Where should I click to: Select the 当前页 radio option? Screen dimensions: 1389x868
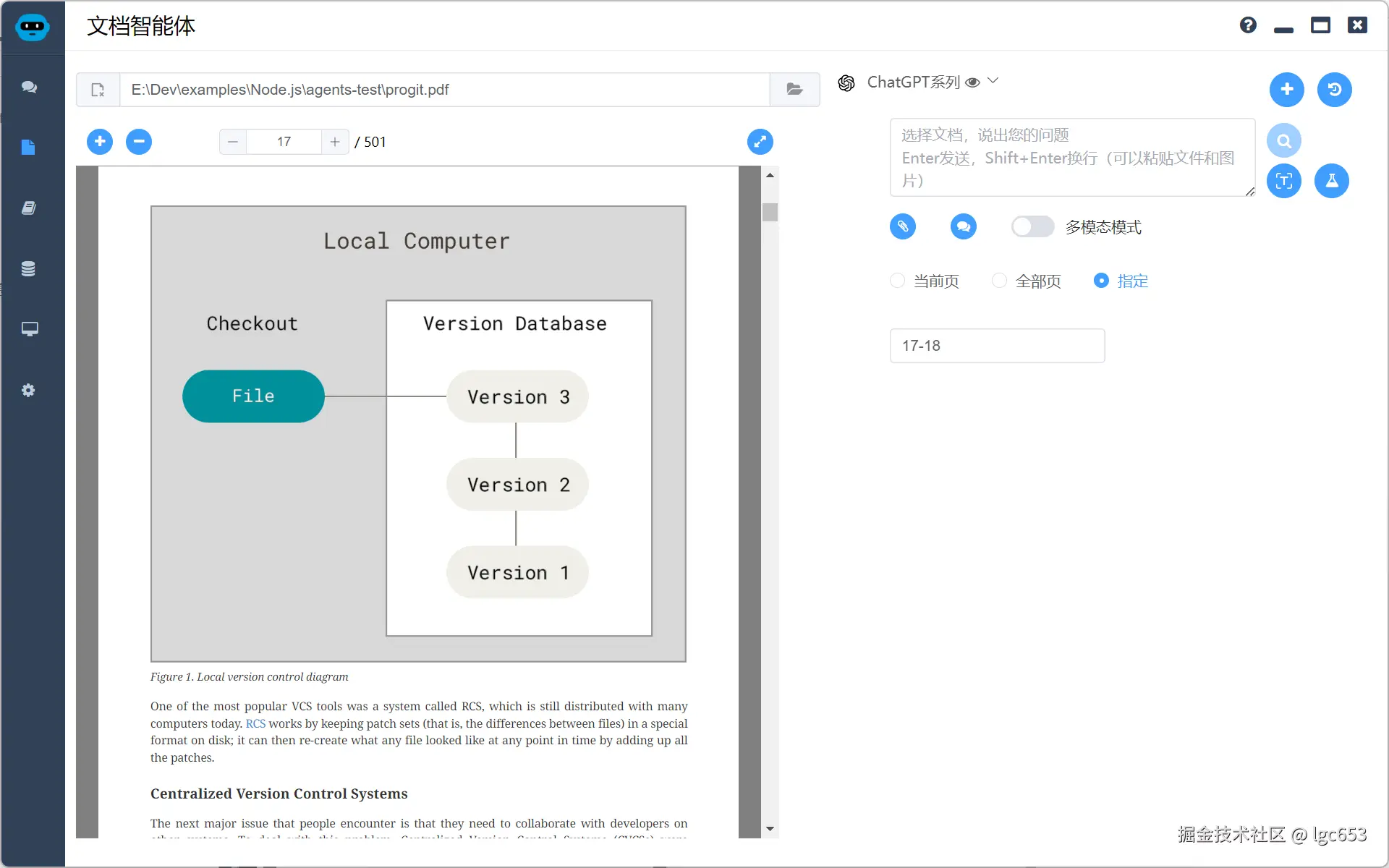[x=898, y=281]
